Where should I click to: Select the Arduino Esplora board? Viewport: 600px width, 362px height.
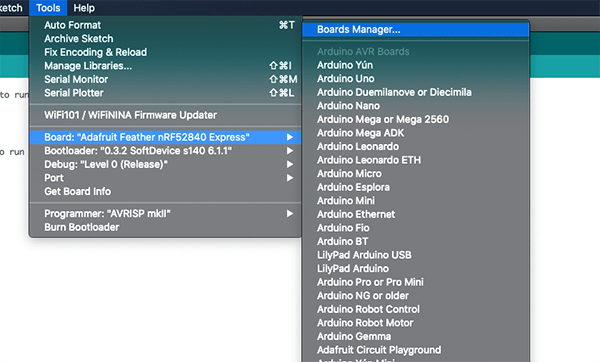tap(416, 188)
